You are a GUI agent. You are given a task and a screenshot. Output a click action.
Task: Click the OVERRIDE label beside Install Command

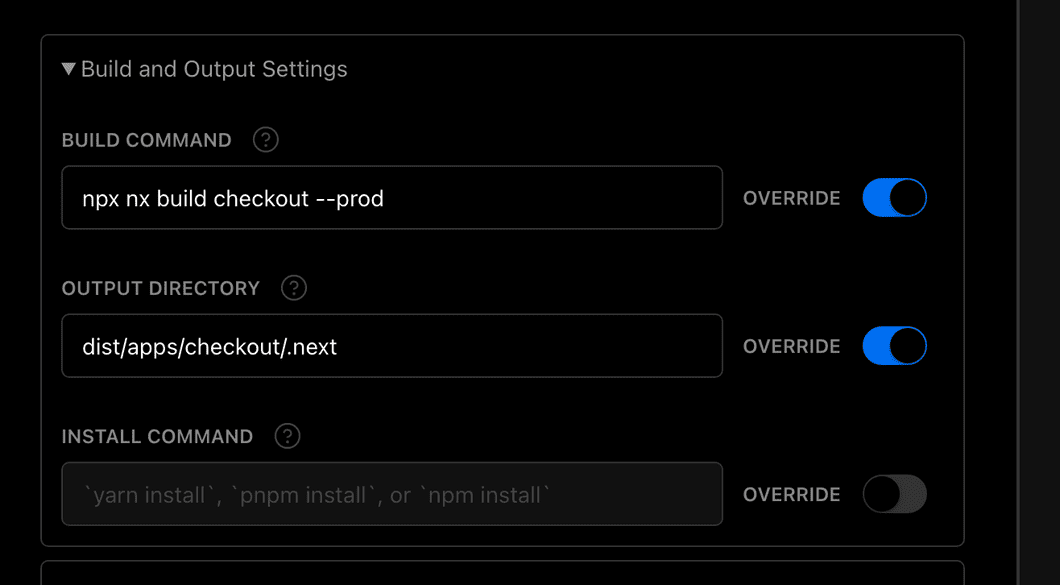[x=791, y=494]
